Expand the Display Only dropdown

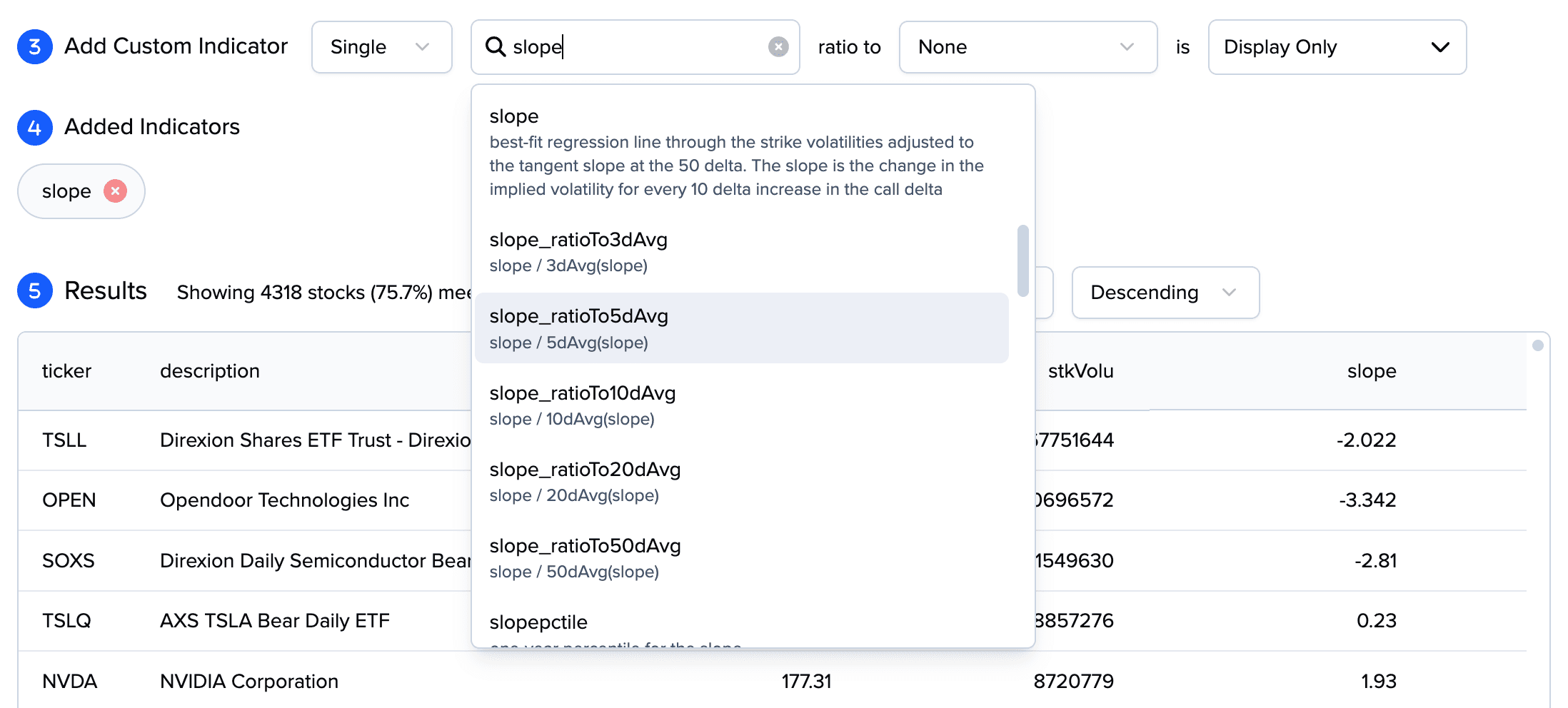coord(1337,47)
